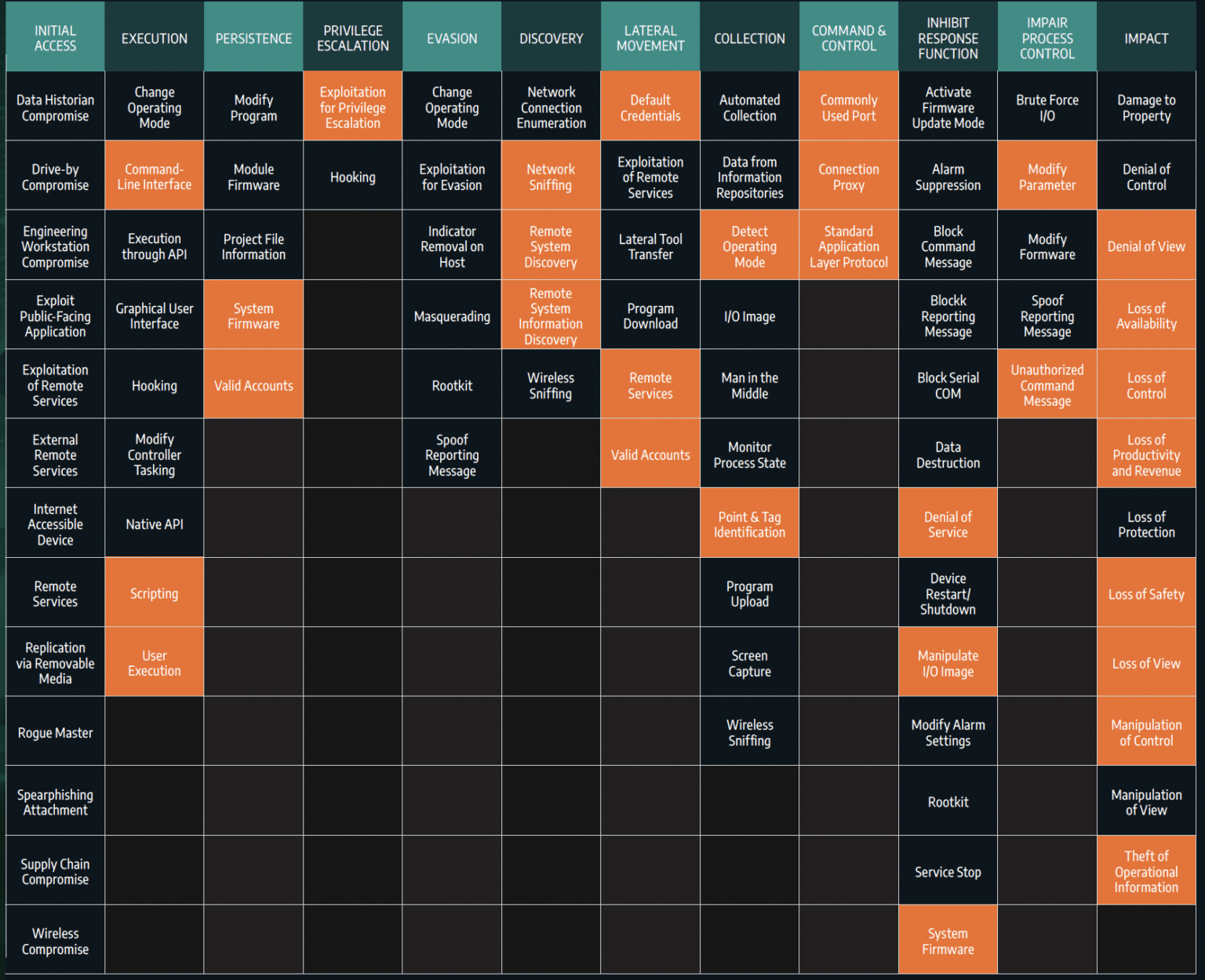This screenshot has width=1205, height=980.
Task: Click the Execution through API cell
Action: tap(155, 246)
